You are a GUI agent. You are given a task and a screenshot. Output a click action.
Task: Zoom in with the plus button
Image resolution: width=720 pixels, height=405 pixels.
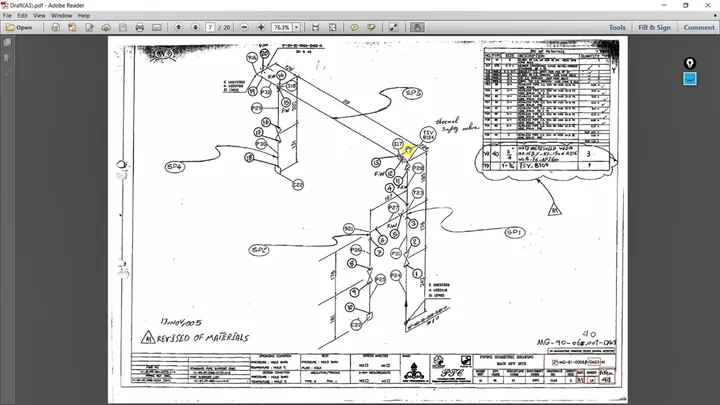pos(261,28)
